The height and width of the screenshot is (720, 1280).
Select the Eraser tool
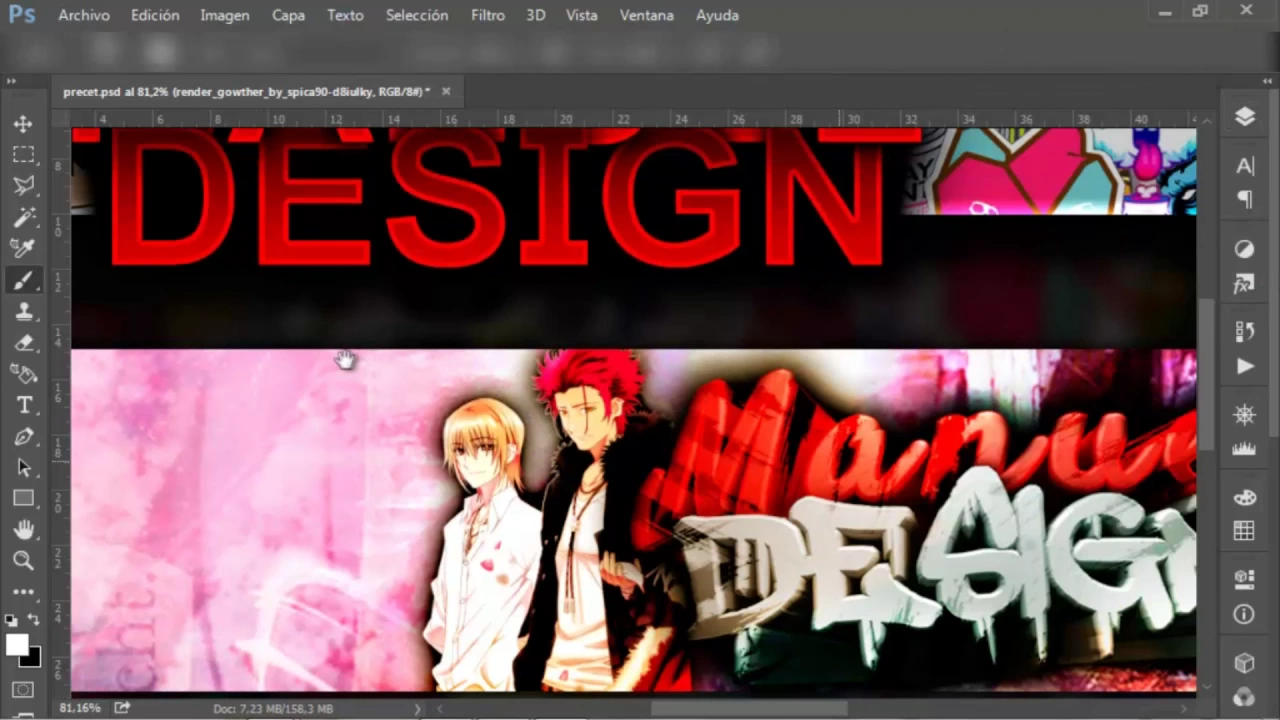[x=23, y=342]
